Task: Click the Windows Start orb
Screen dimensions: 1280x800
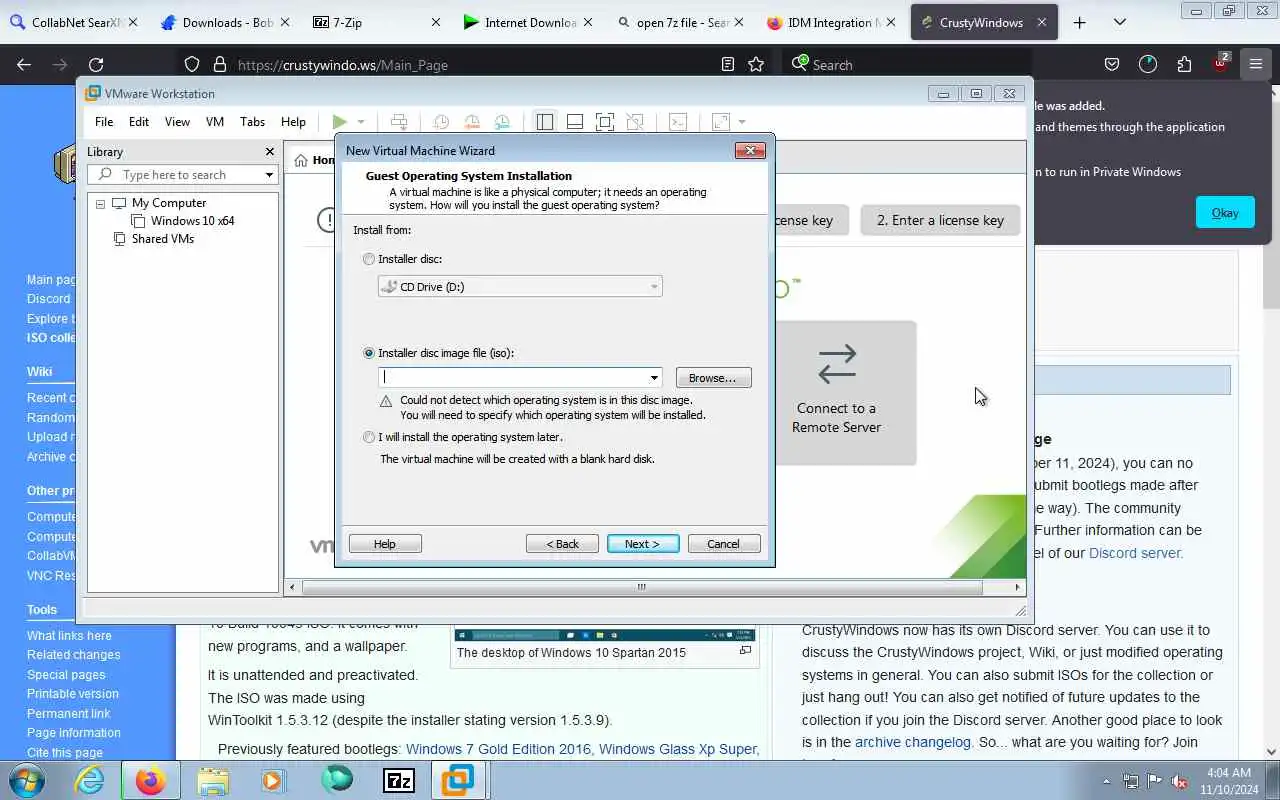Action: [25, 779]
